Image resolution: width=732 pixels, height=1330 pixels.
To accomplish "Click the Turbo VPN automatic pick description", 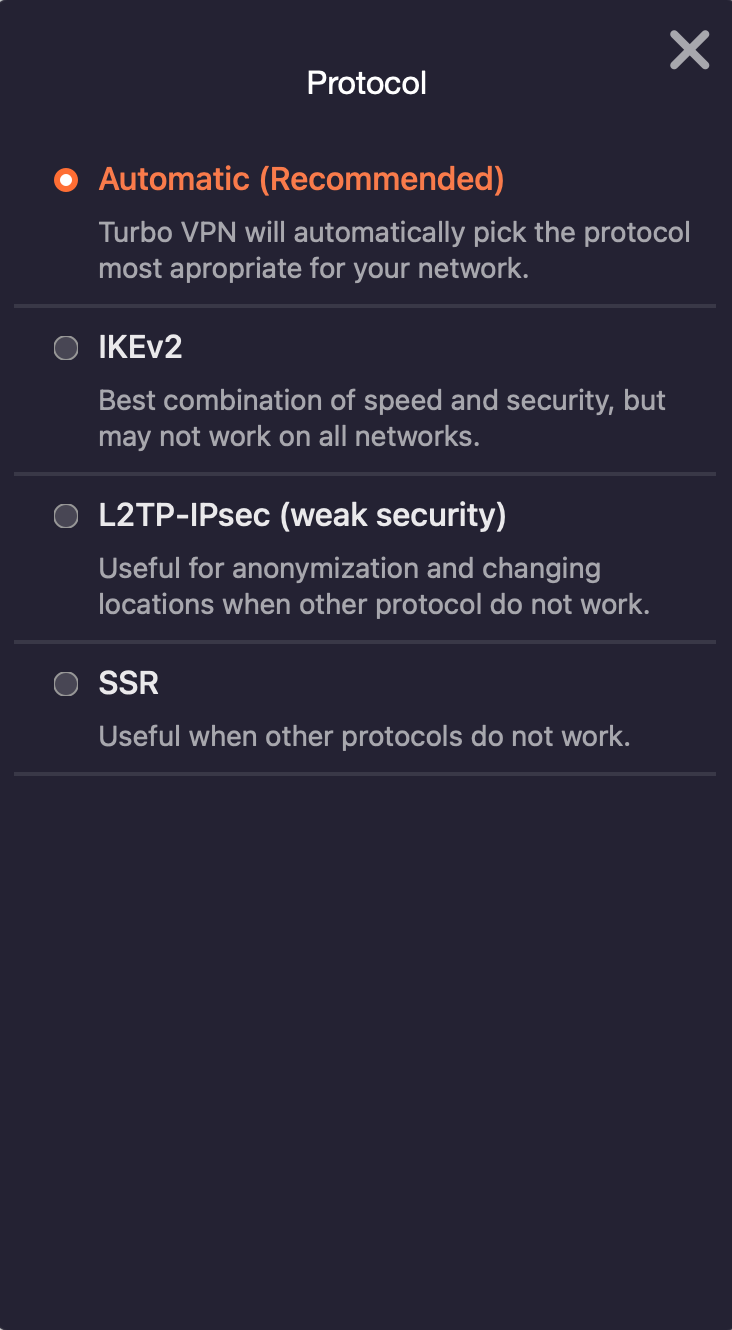I will (394, 250).
